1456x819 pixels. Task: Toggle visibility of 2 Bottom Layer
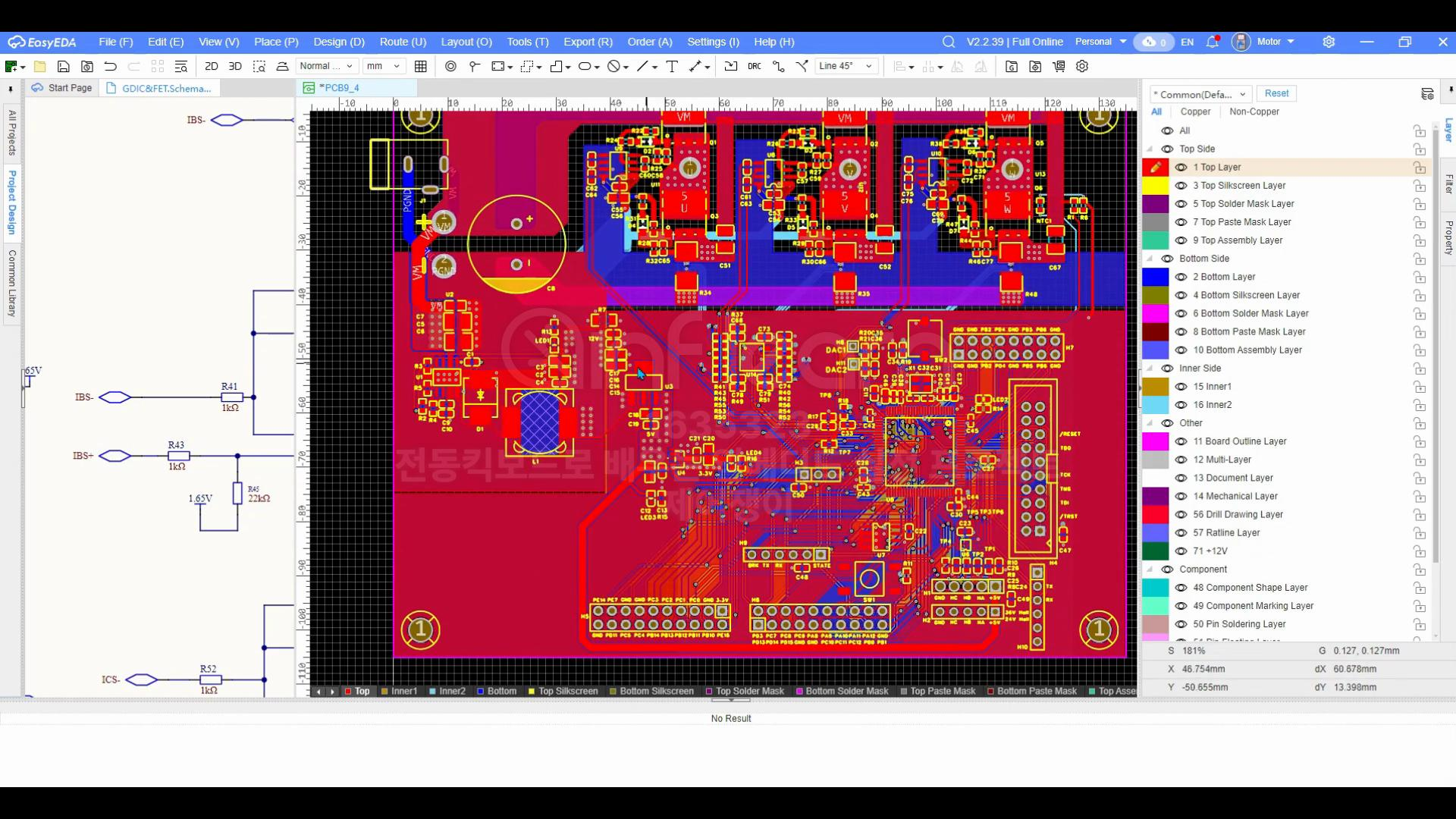[1181, 277]
